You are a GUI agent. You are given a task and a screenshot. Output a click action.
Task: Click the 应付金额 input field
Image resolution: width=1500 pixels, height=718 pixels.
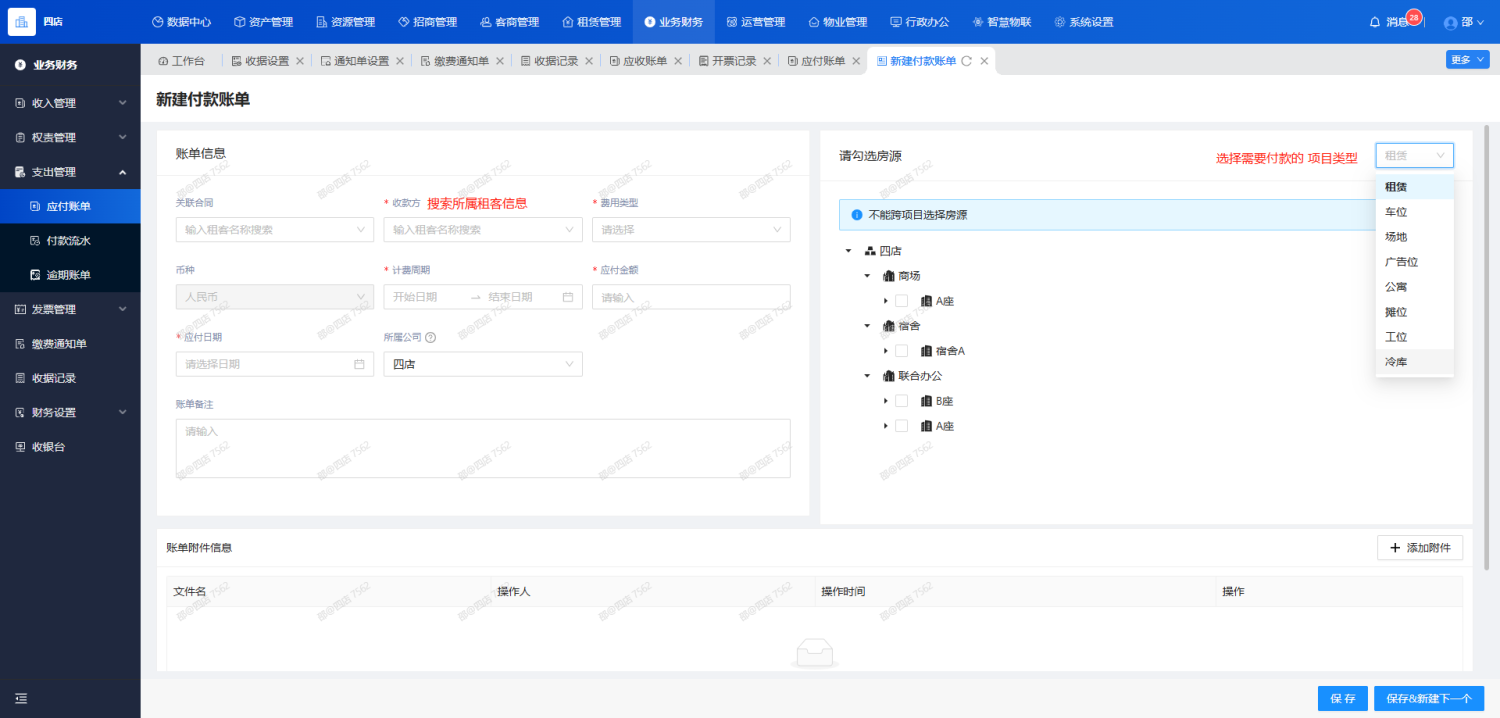(x=691, y=297)
